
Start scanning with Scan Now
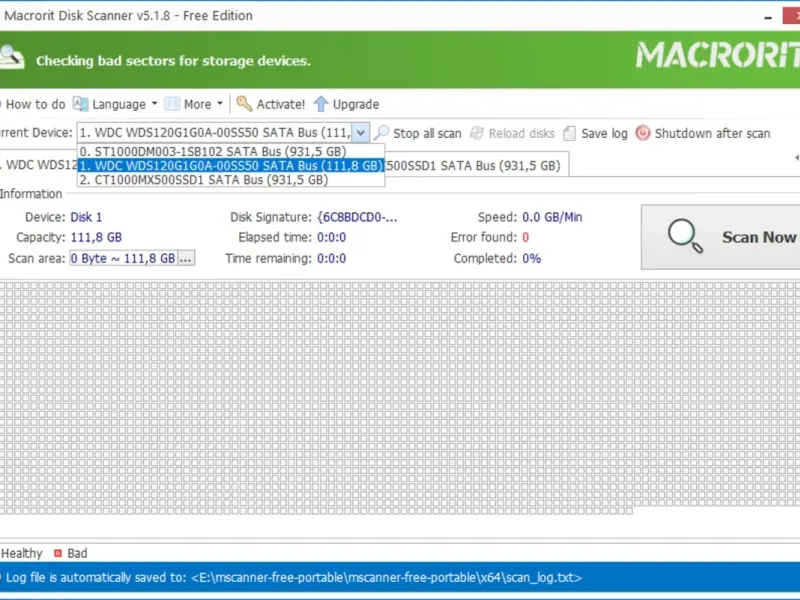click(720, 237)
